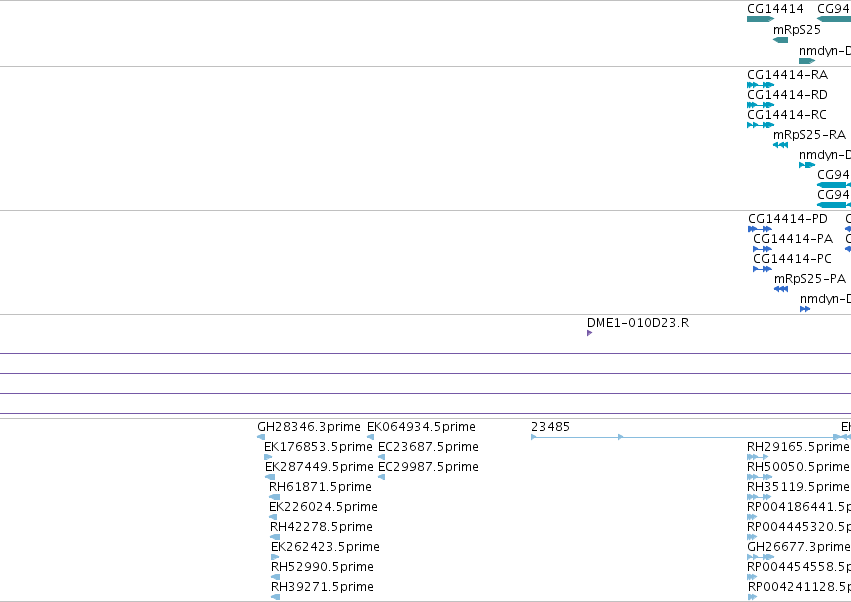Select the RH50050.5prime EST glyph
The height and width of the screenshot is (602, 851).
click(x=760, y=477)
